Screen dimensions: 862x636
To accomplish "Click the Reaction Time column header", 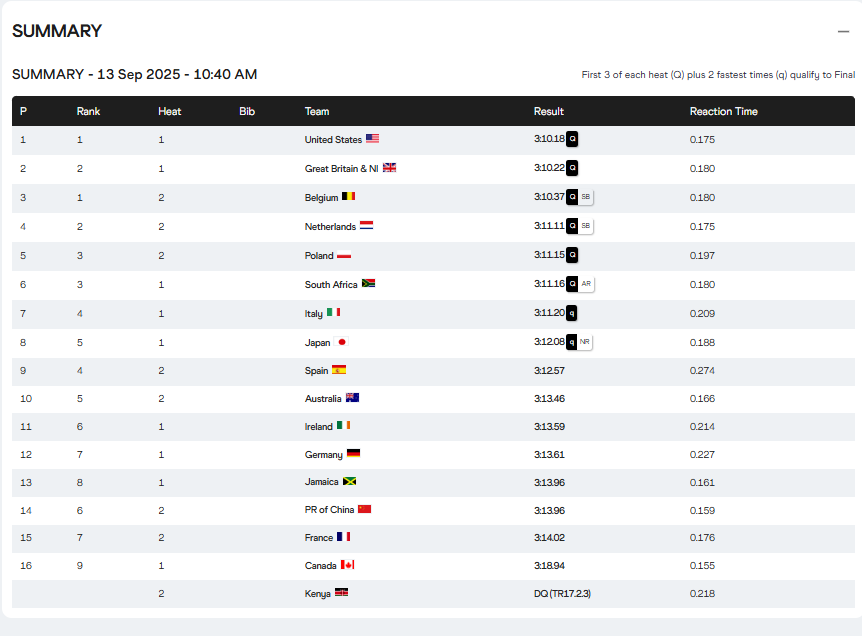I will click(x=723, y=111).
